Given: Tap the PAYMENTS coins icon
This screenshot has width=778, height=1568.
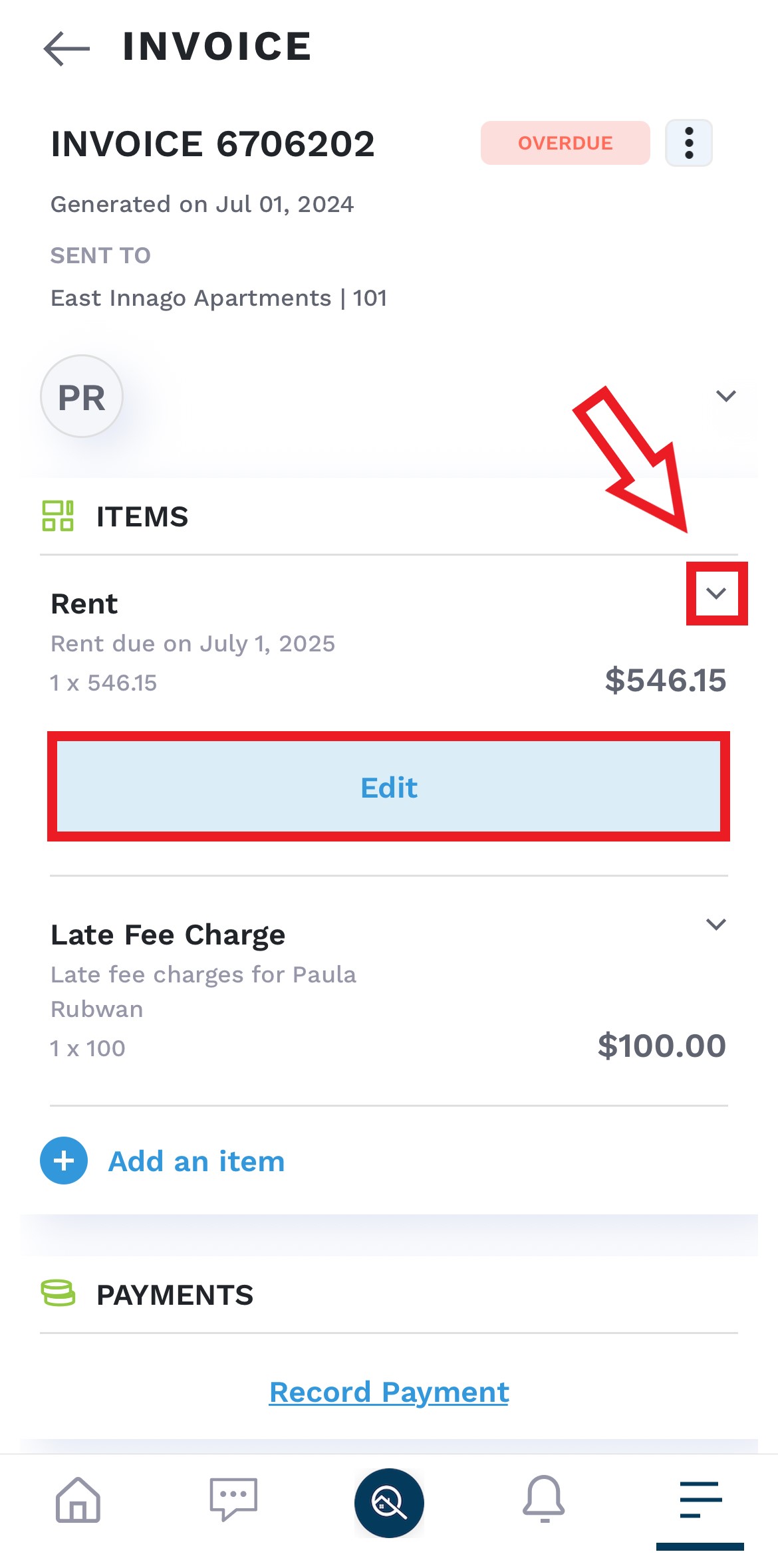Looking at the screenshot, I should pos(58,1293).
